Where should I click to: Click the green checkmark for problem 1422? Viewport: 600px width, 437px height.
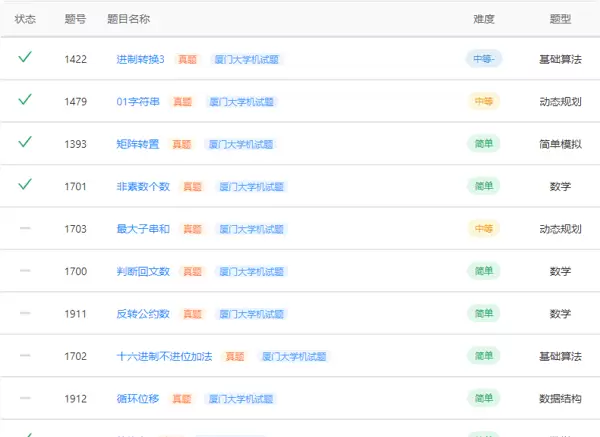click(x=25, y=58)
